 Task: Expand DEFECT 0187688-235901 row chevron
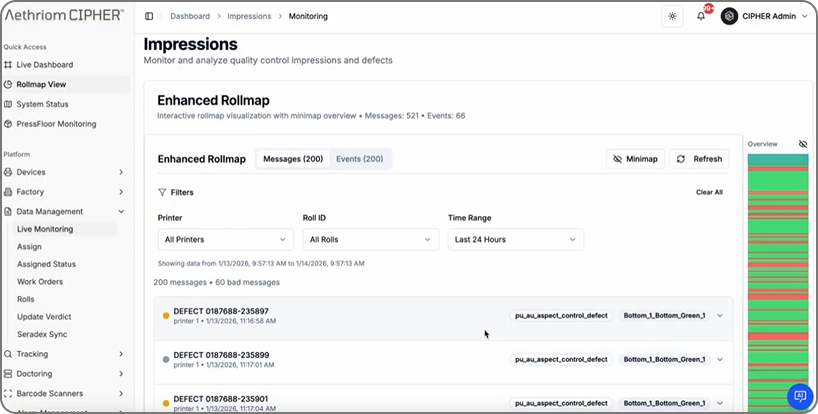click(x=720, y=403)
